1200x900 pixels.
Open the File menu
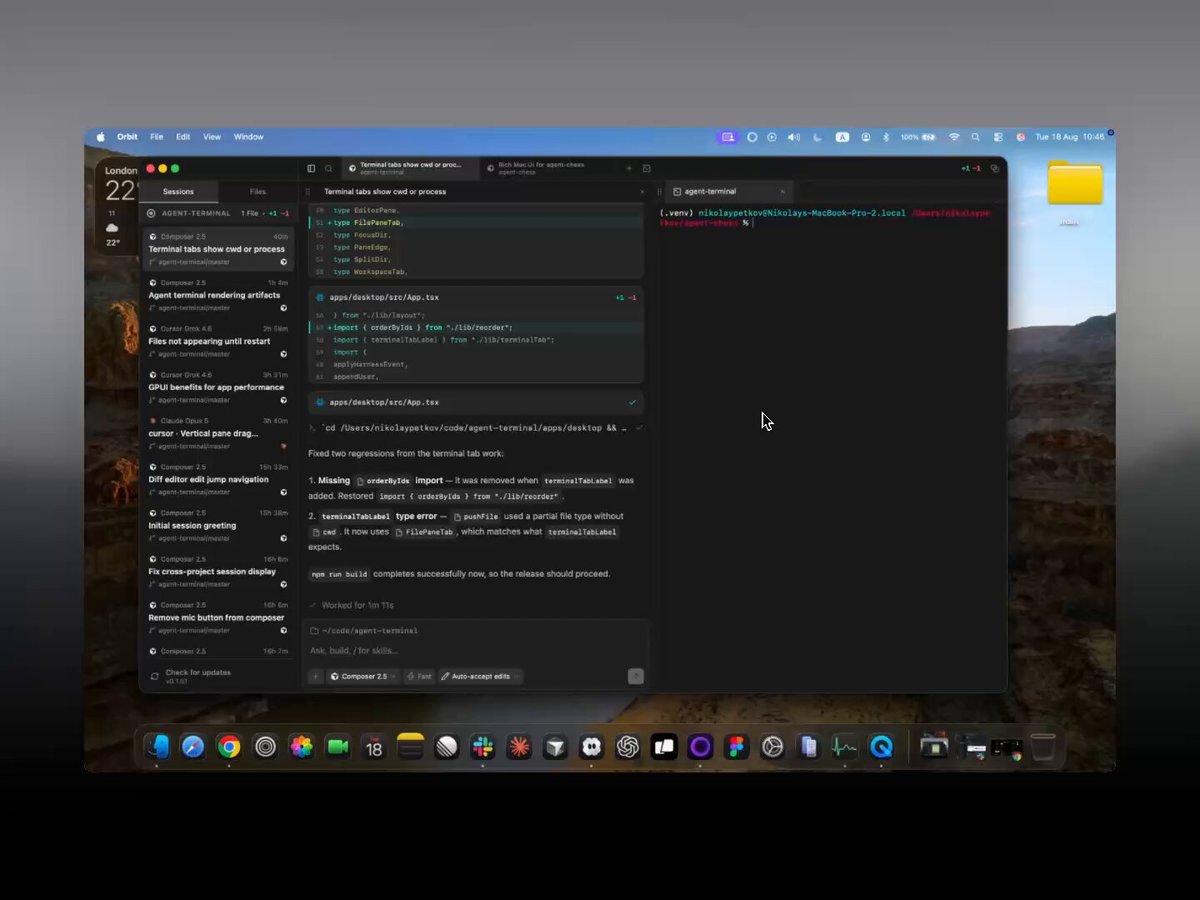157,137
